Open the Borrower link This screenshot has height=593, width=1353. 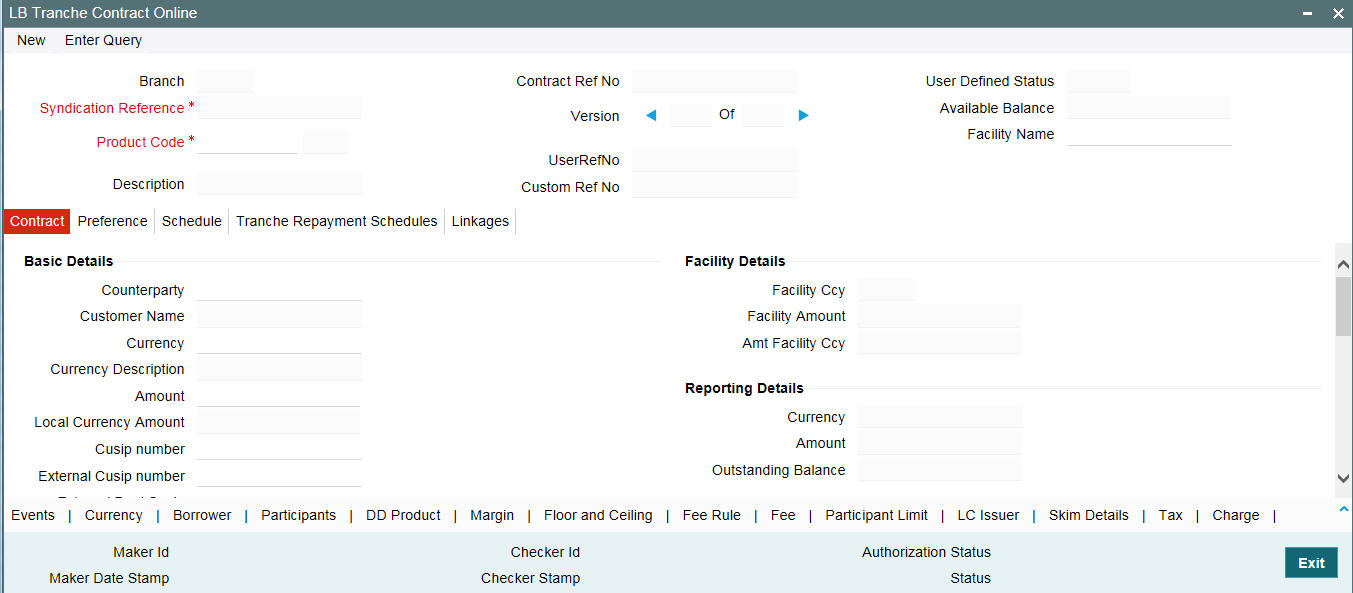[x=202, y=515]
